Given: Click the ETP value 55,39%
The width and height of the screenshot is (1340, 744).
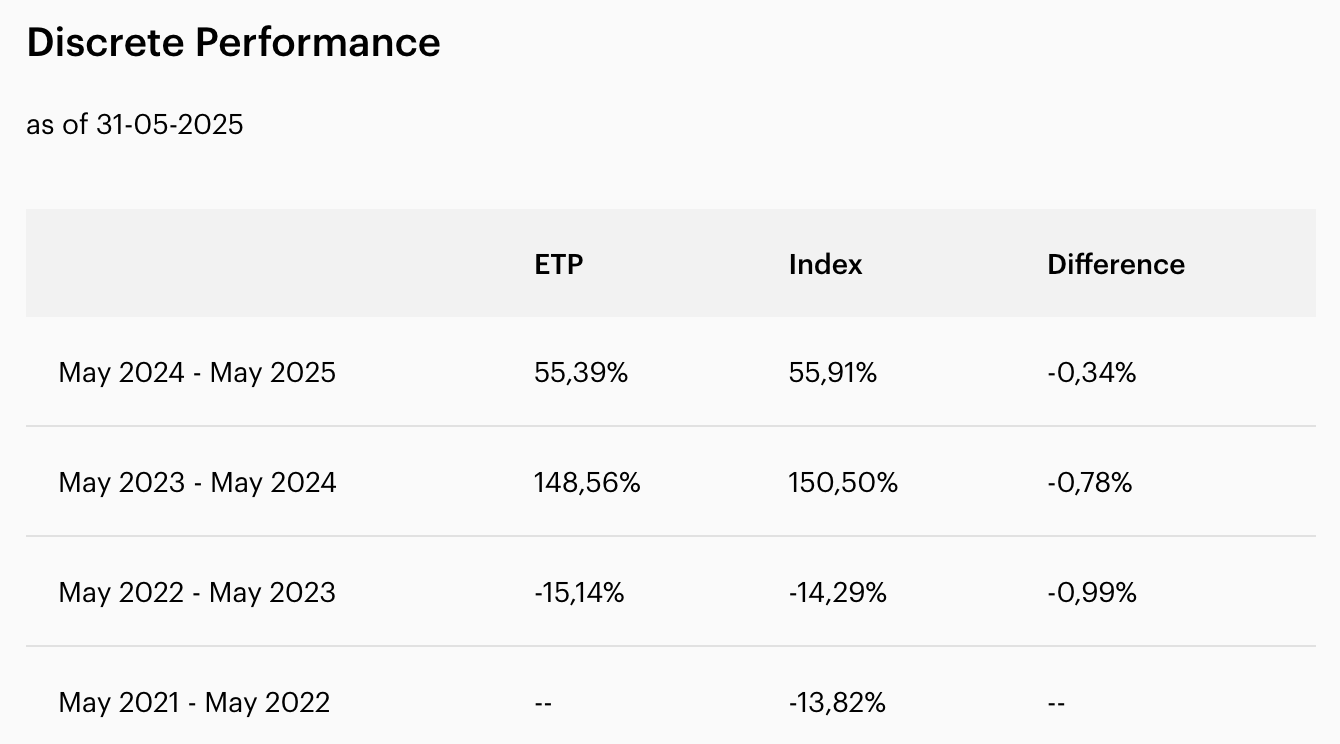Looking at the screenshot, I should [x=581, y=373].
